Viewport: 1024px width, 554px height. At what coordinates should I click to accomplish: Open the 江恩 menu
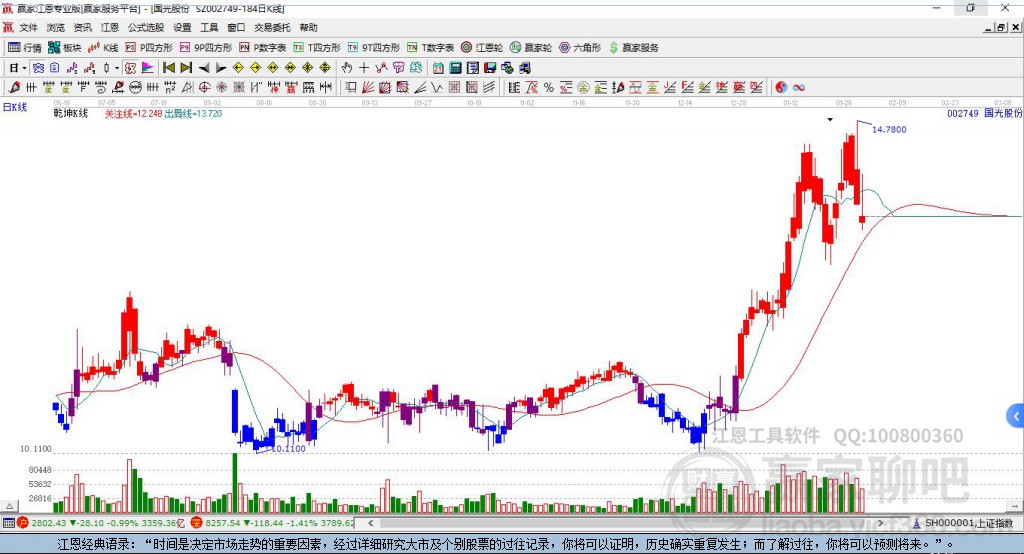click(110, 27)
